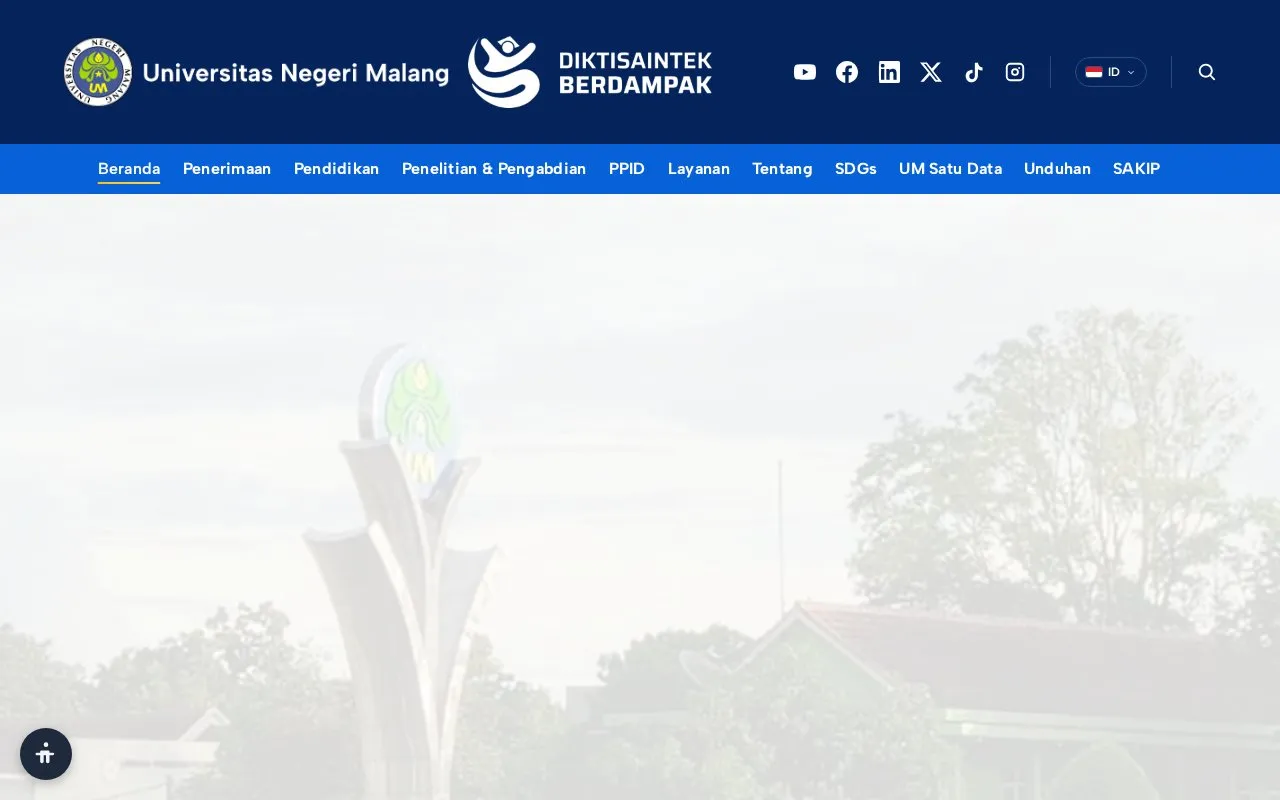Open the X (Twitter) icon
The height and width of the screenshot is (800, 1280).
(931, 72)
